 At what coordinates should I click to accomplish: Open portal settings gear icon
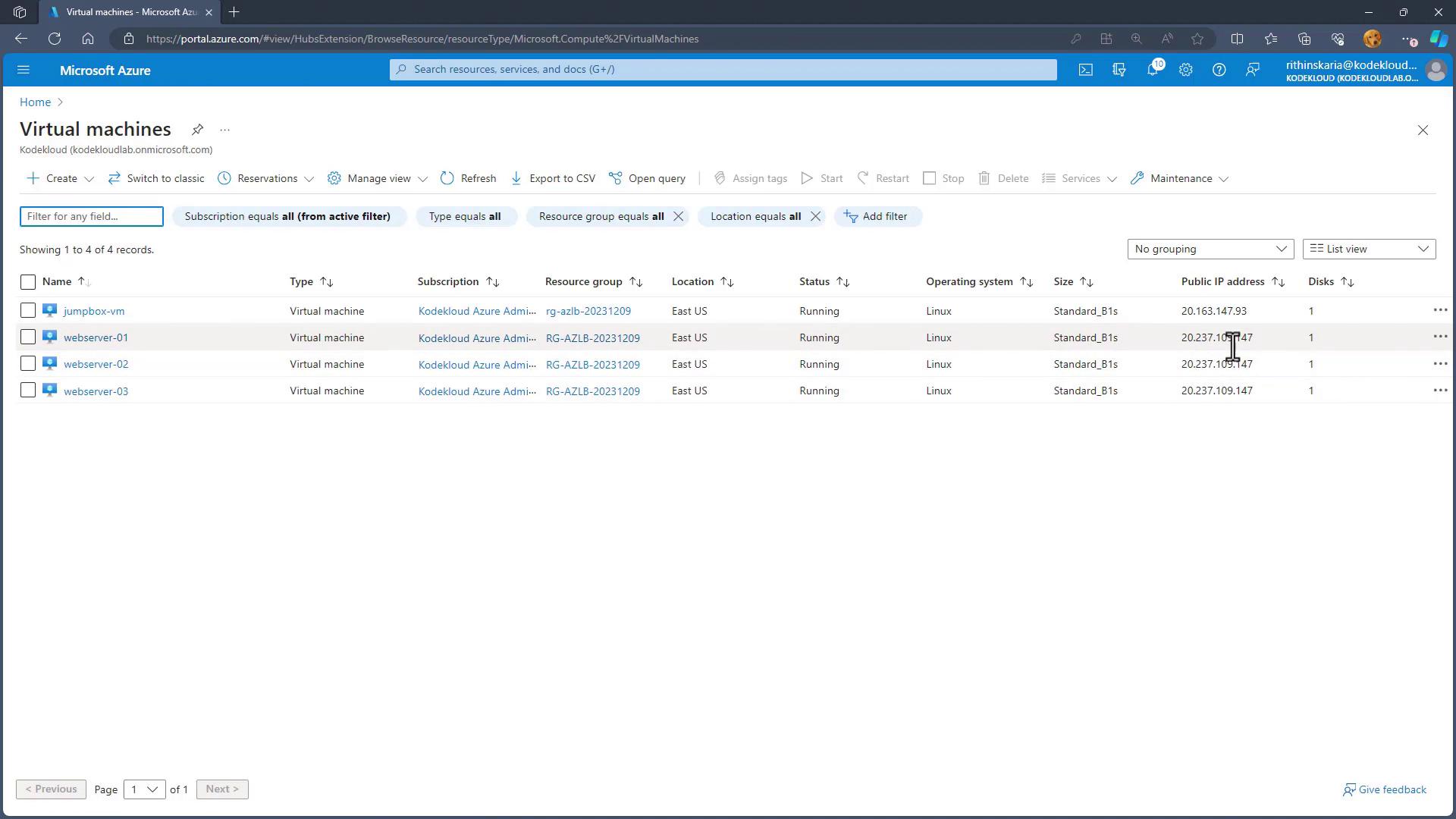pos(1186,70)
